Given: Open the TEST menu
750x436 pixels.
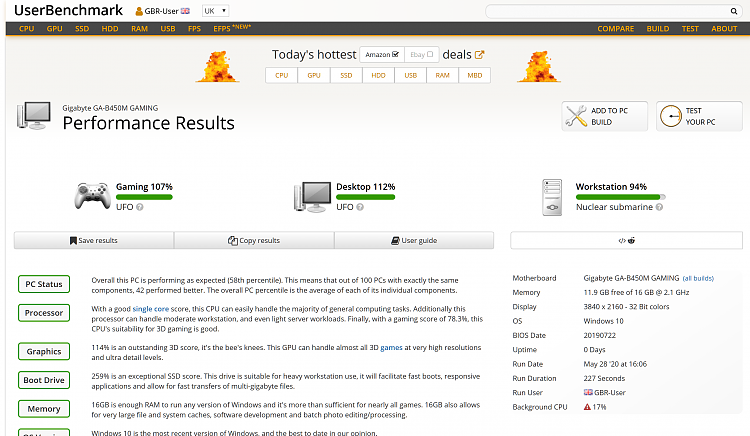Looking at the screenshot, I should point(690,29).
